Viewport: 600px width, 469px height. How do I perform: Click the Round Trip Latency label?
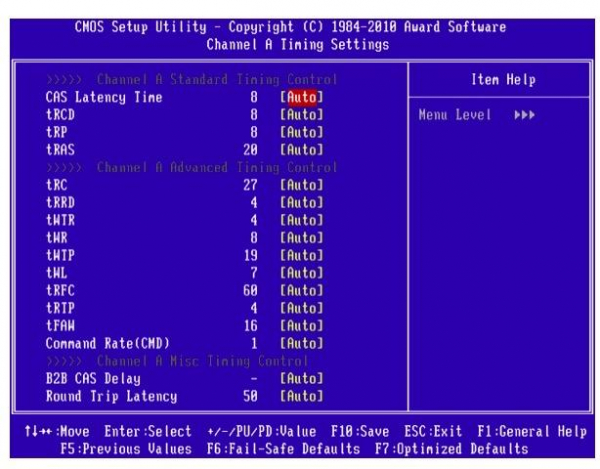click(111, 396)
